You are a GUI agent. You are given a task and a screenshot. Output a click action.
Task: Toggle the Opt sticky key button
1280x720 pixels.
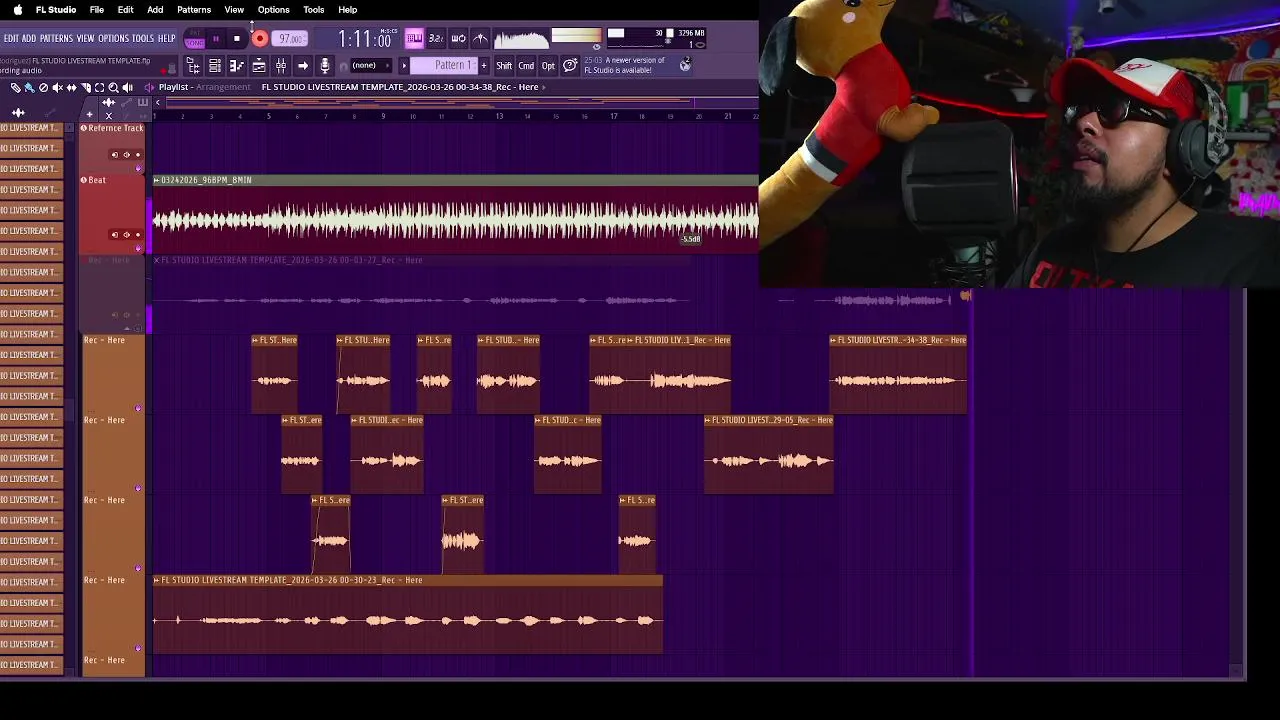pos(548,65)
